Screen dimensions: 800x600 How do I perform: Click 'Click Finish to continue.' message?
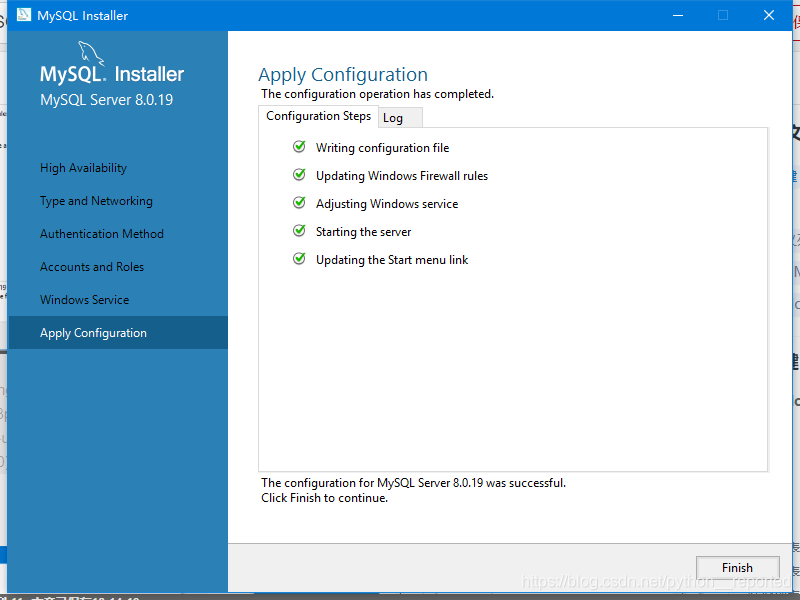pyautogui.click(x=324, y=498)
